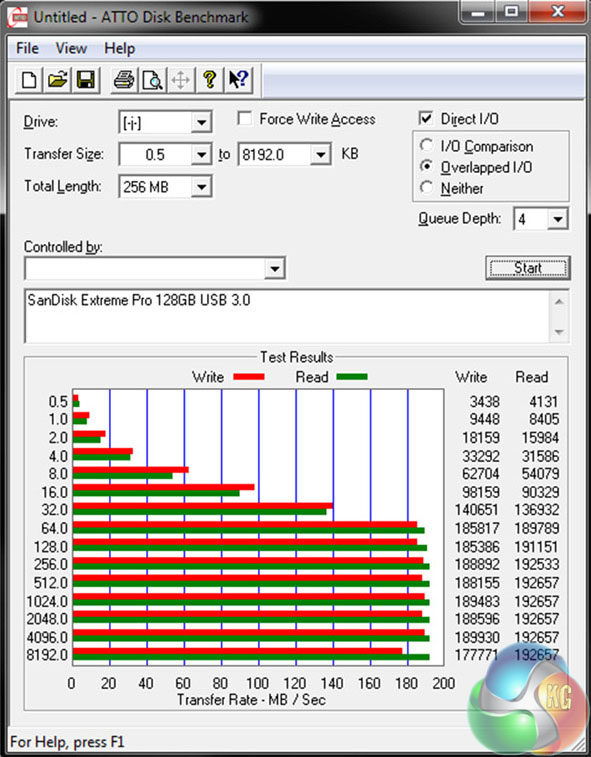Click the read value 189789
Screen dimensions: 591x757
[x=536, y=528]
